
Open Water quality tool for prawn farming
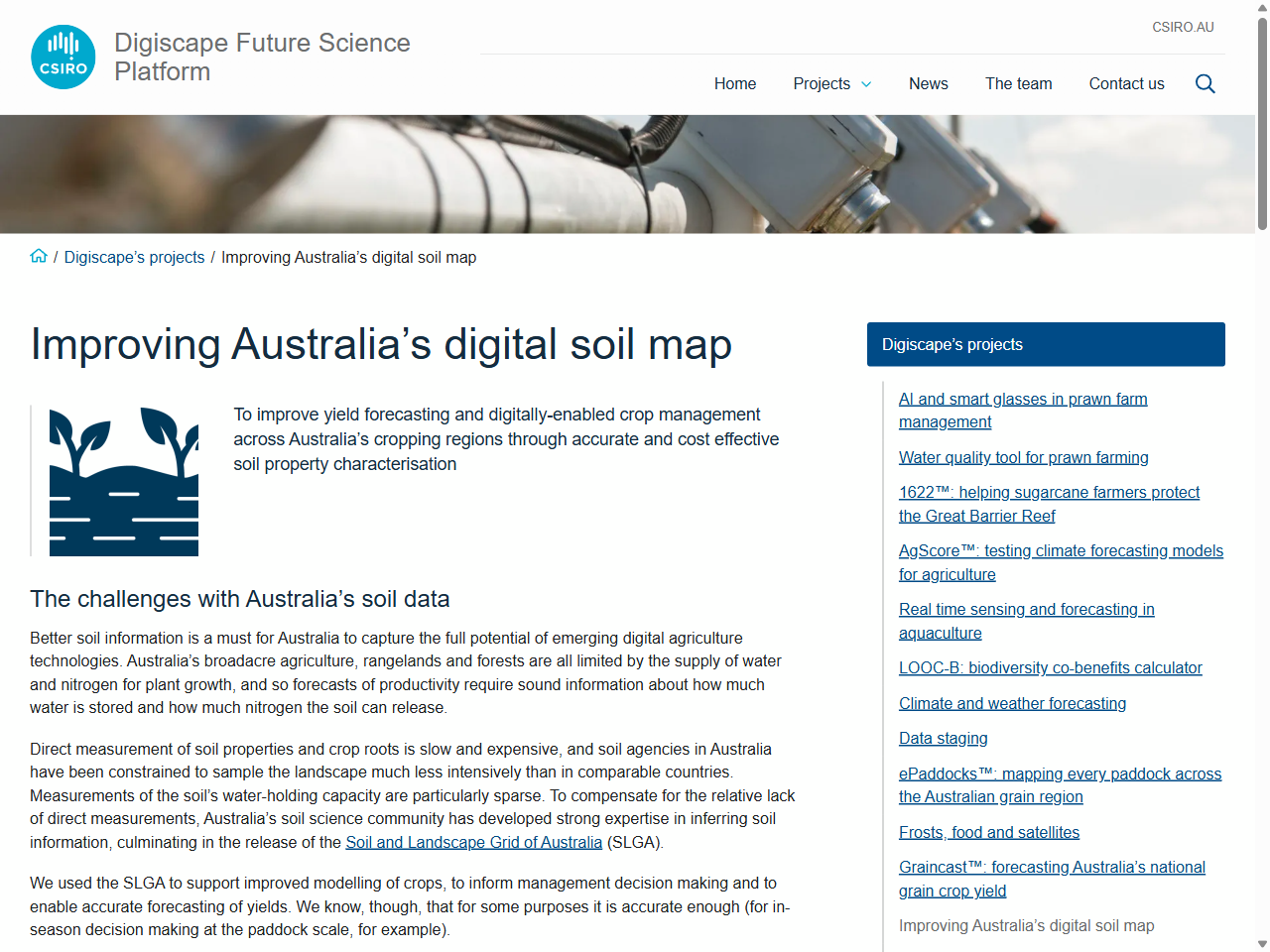click(x=1024, y=457)
